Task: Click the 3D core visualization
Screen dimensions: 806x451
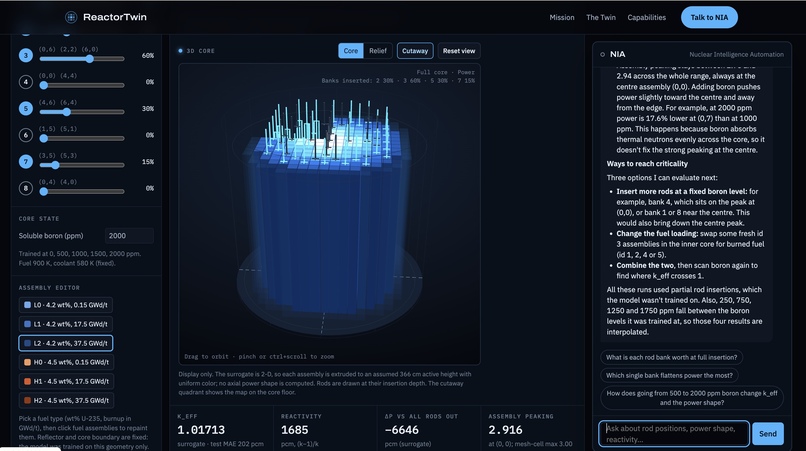Action: point(329,214)
